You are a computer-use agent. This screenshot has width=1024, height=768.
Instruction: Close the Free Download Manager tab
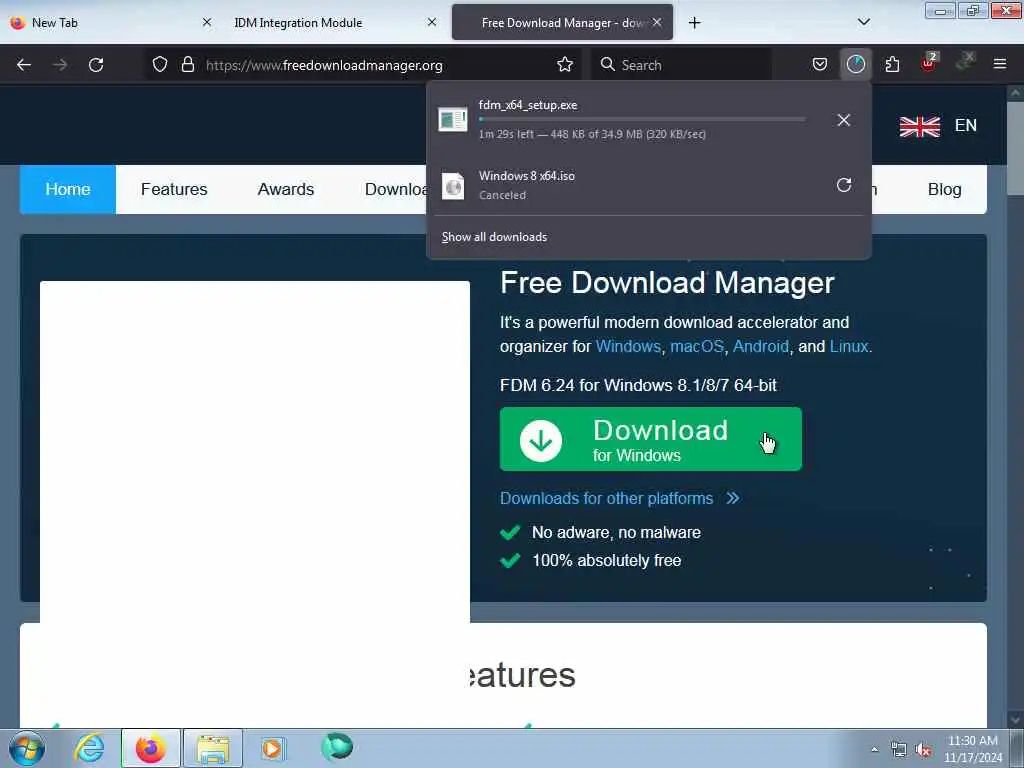point(657,22)
